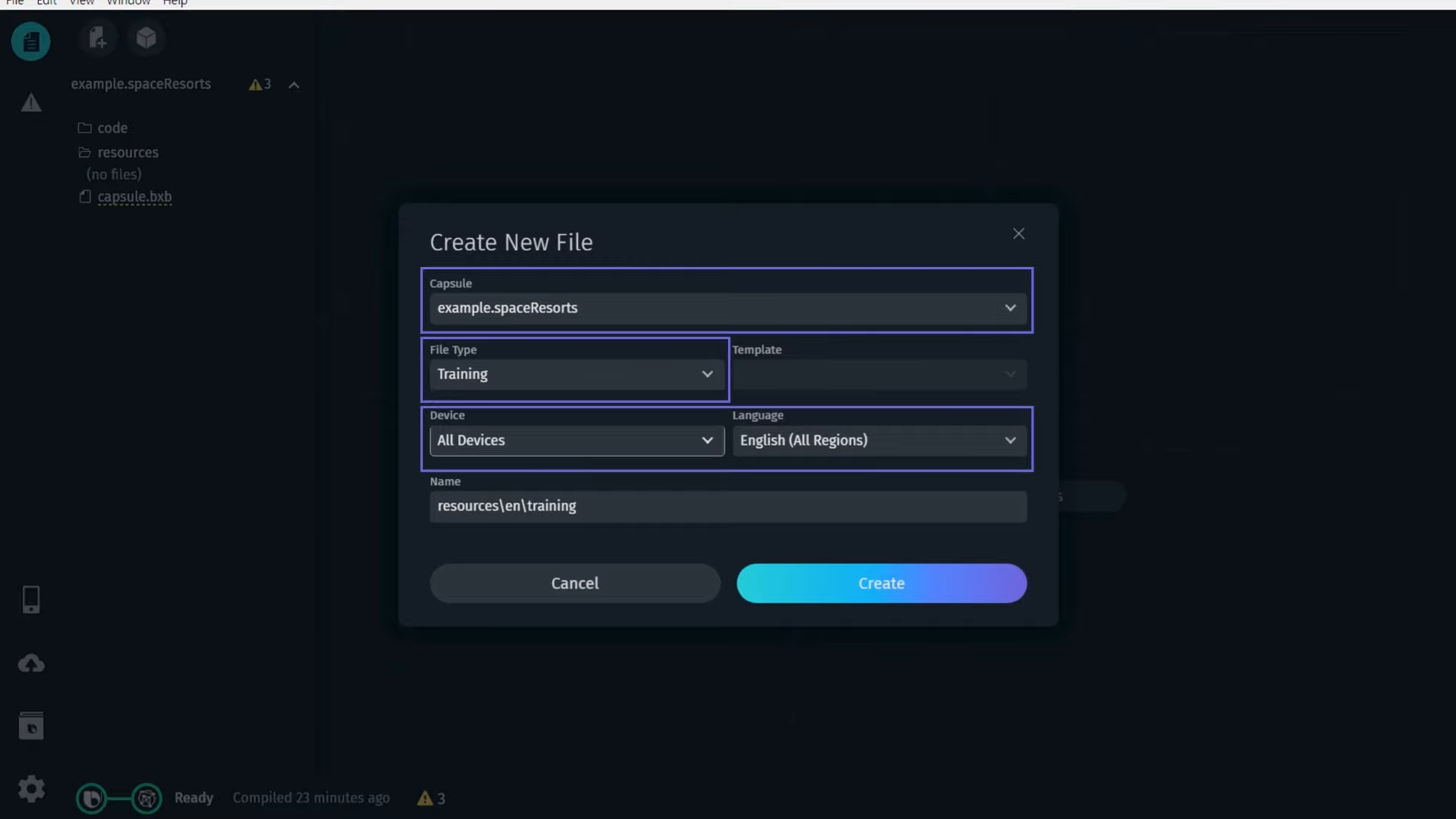Screen dimensions: 1456x819
Task: Click the cloud upload icon in sidebar
Action: coord(31,664)
